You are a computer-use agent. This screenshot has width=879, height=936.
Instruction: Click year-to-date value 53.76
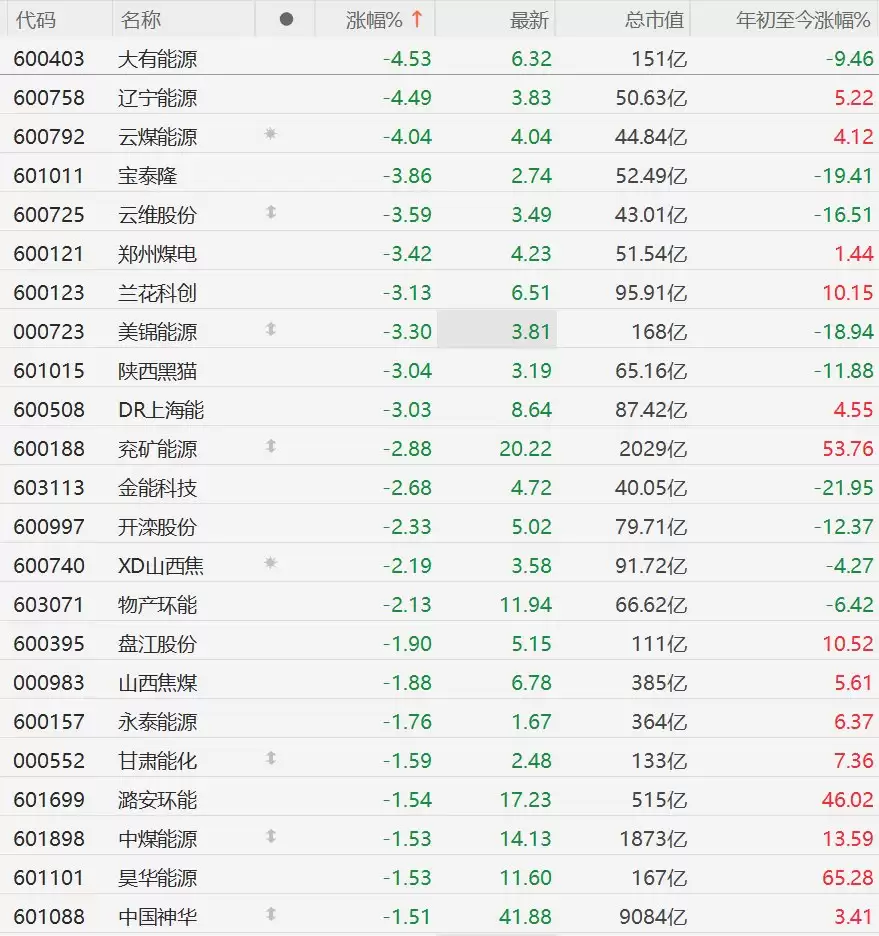tap(847, 449)
